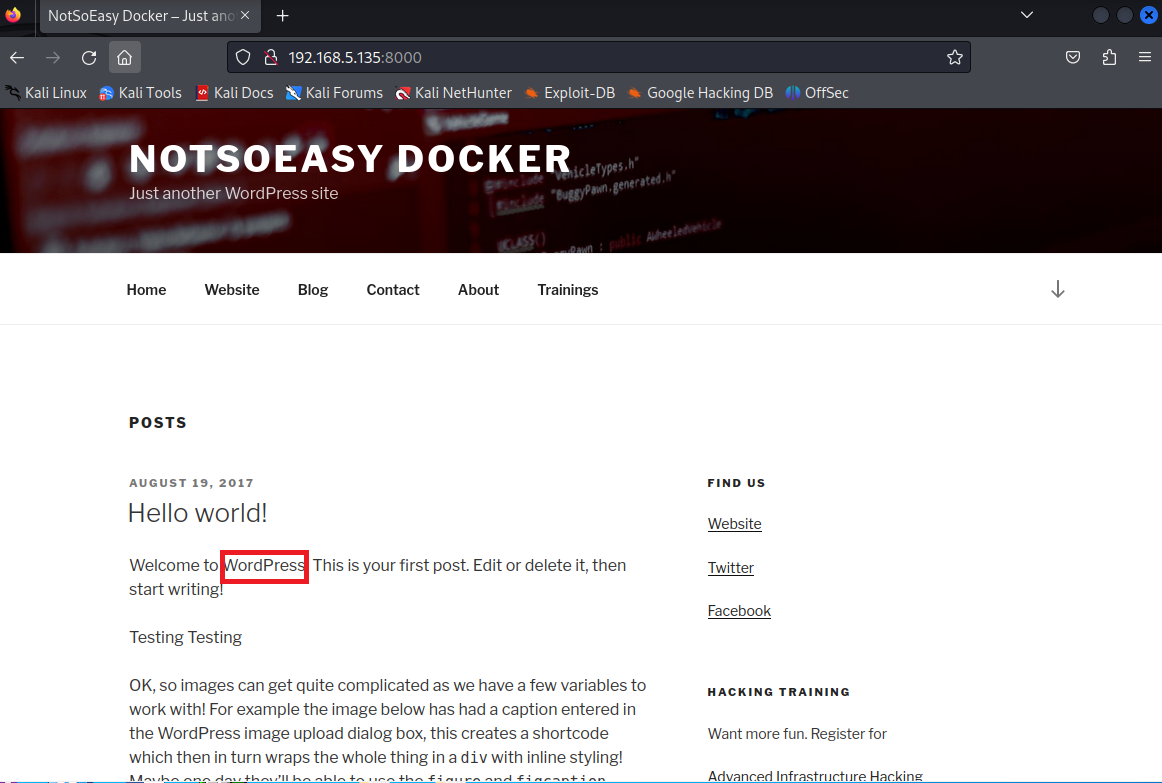Viewport: 1162px width, 783px height.
Task: Open the Pocket save icon
Action: 1072,57
